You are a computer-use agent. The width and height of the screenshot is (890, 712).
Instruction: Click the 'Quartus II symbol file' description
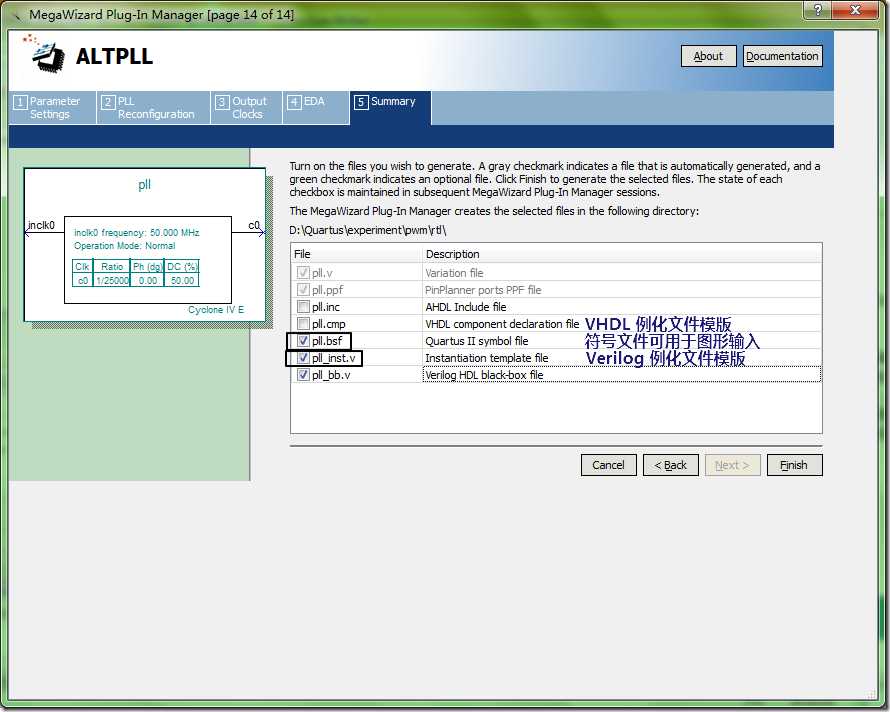pos(477,341)
